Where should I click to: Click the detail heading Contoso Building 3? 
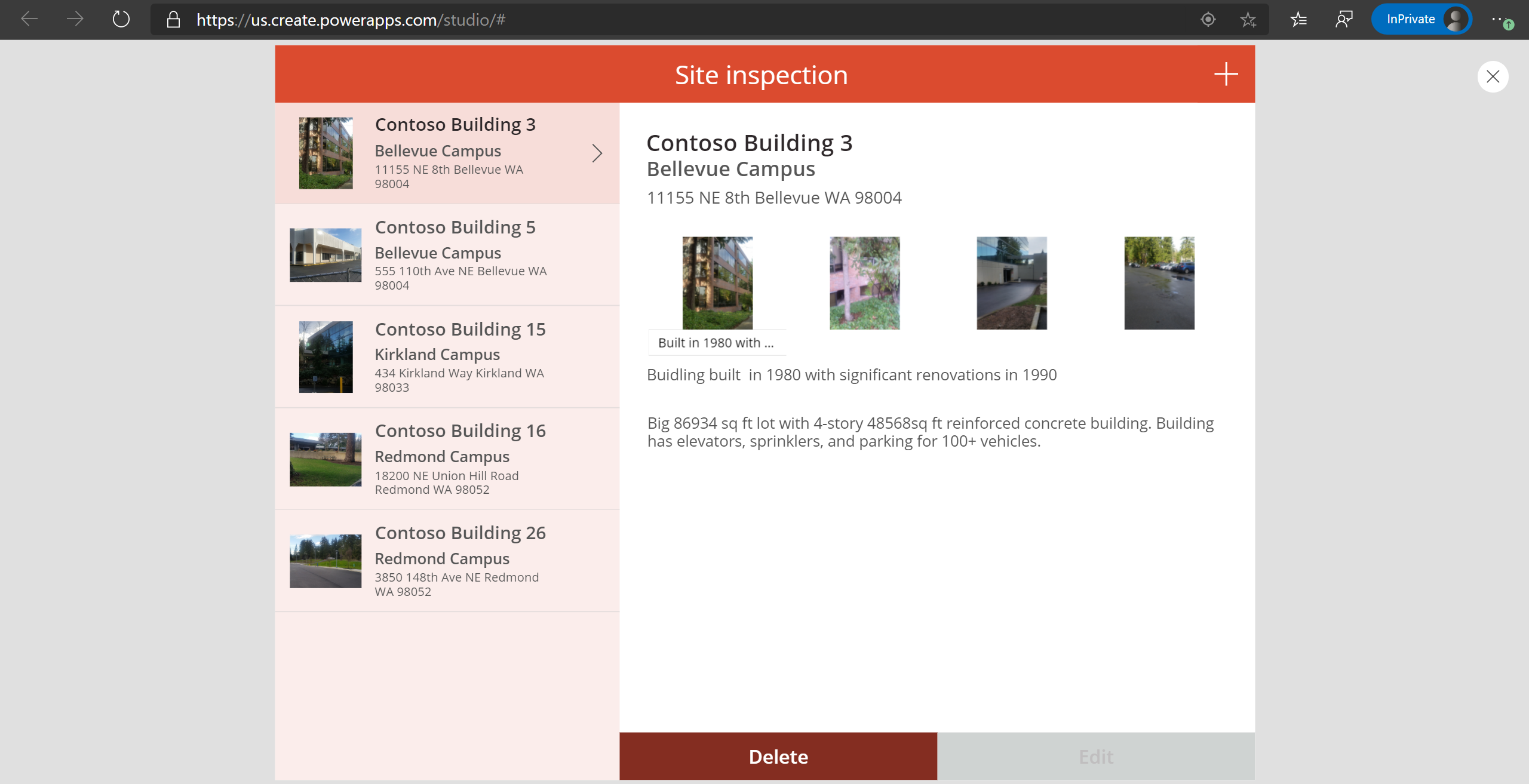pos(750,143)
